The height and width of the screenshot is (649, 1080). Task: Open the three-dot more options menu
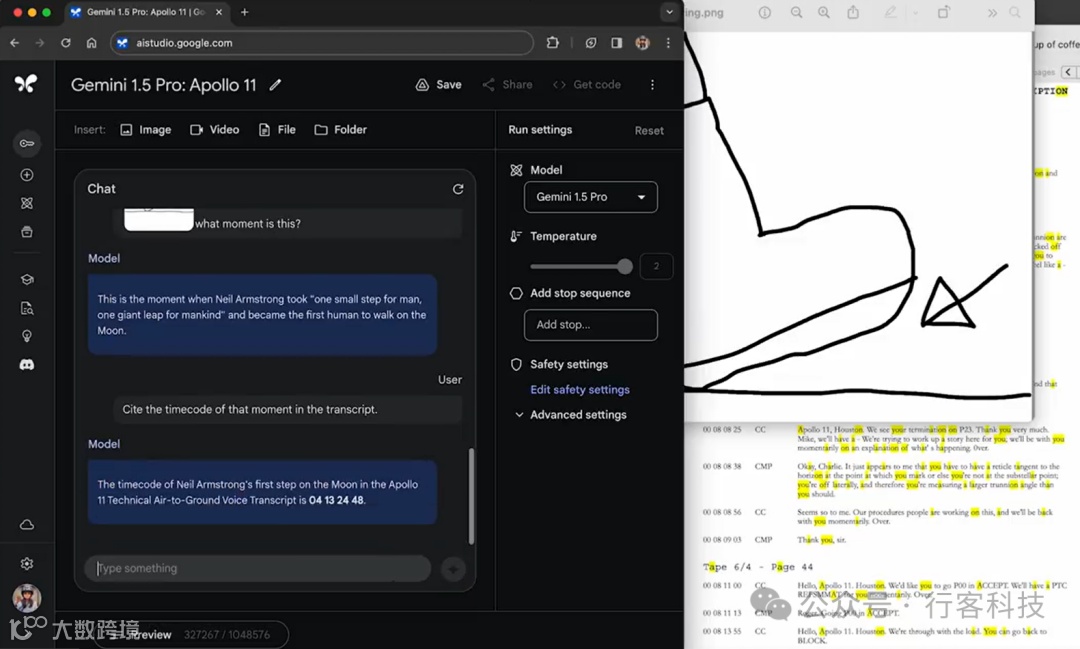[x=652, y=85]
